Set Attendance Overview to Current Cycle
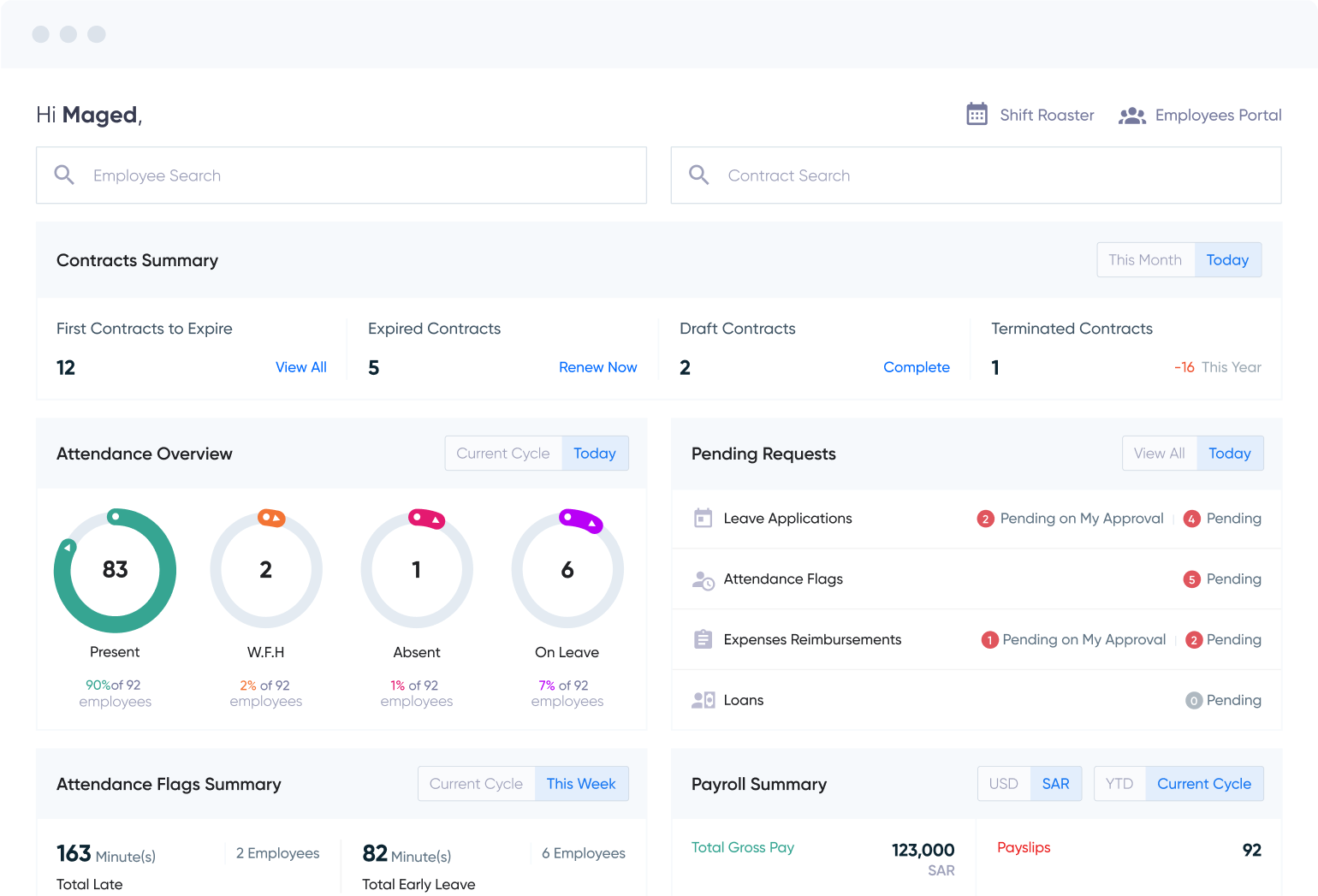The height and width of the screenshot is (896, 1318). 503,454
